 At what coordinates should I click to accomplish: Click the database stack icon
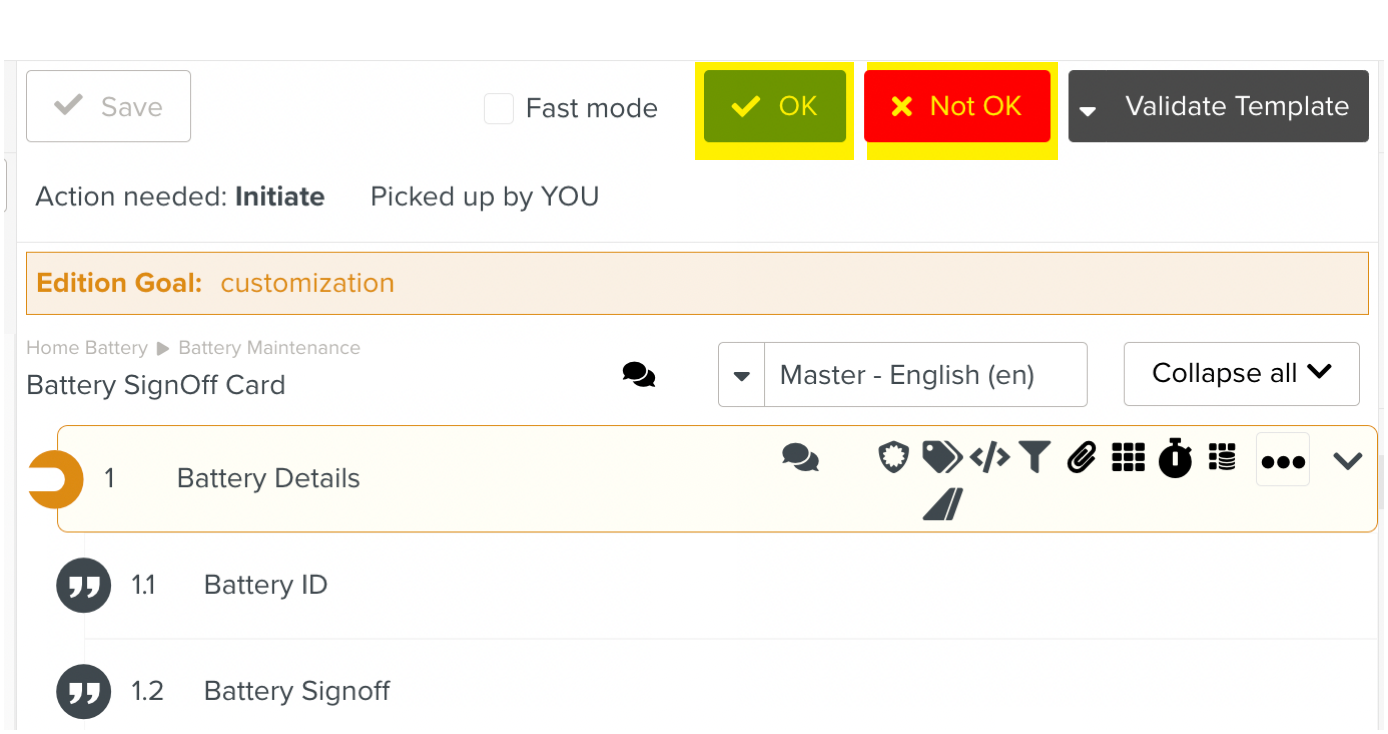pos(1222,458)
